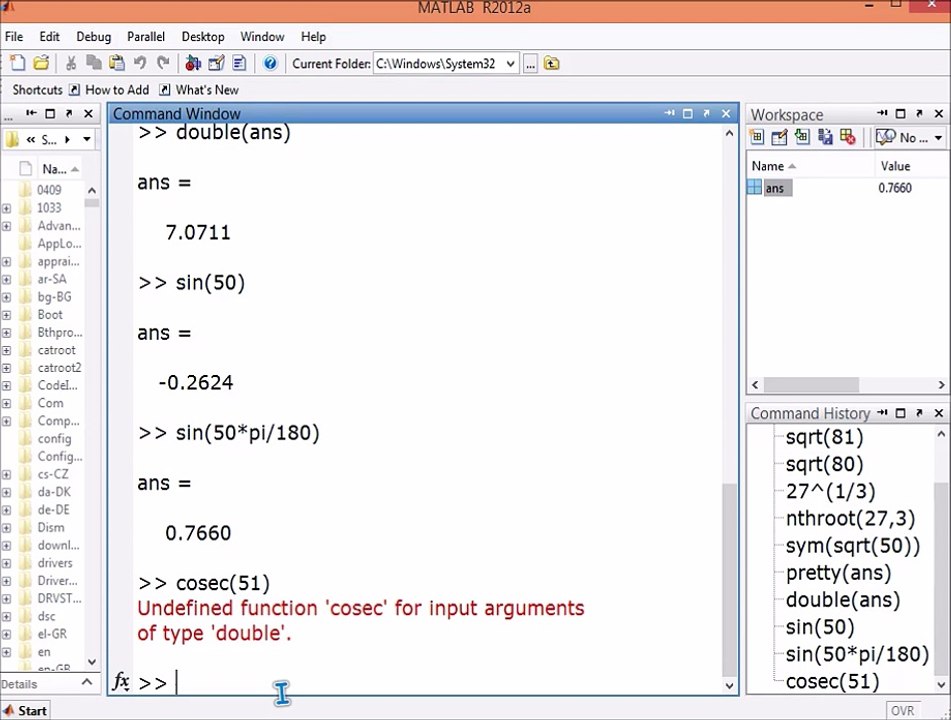The width and height of the screenshot is (951, 720).
Task: Open the Debug menu
Action: tap(93, 37)
